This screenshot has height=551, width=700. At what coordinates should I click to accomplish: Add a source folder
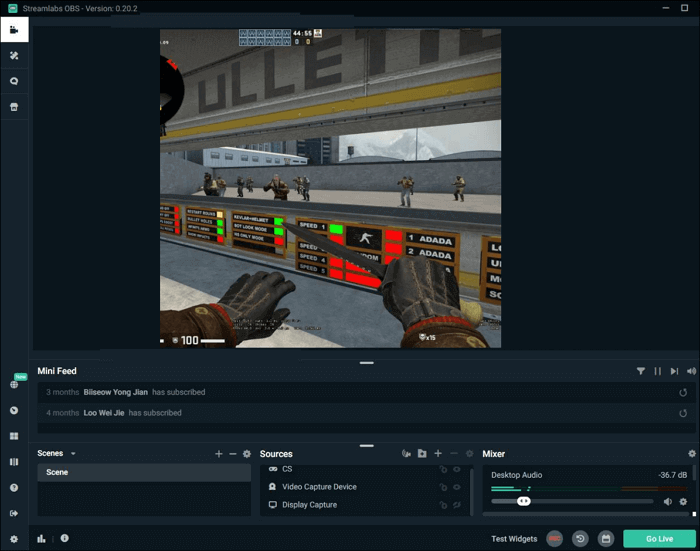pos(422,454)
